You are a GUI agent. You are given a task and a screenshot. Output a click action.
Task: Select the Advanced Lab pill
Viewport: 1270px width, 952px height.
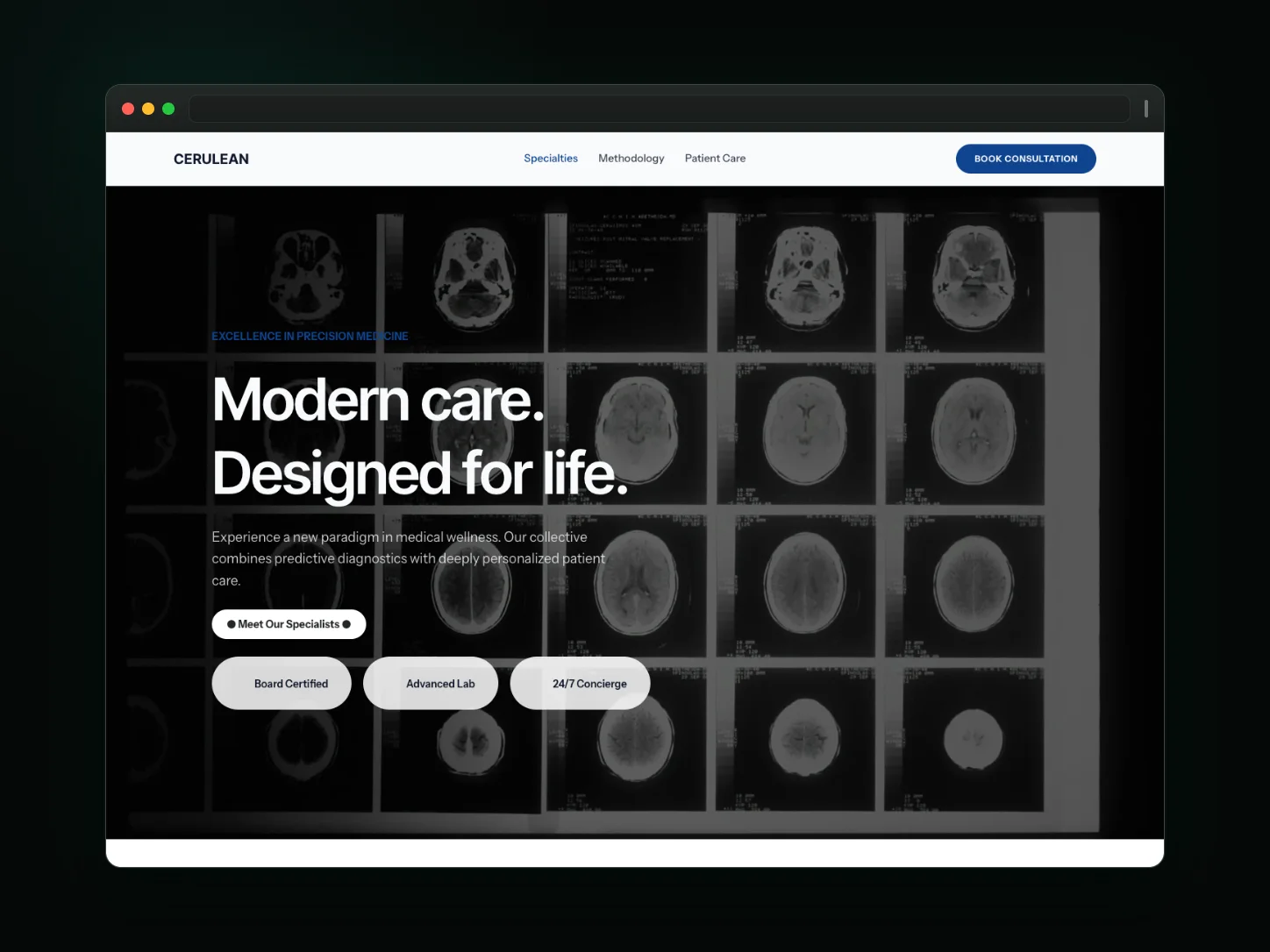pyautogui.click(x=431, y=683)
